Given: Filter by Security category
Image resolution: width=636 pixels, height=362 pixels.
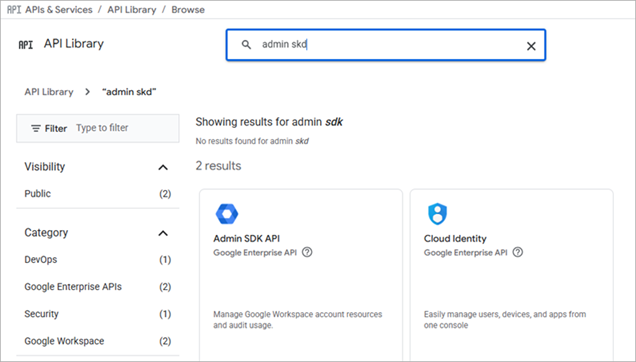Looking at the screenshot, I should click(x=97, y=314).
